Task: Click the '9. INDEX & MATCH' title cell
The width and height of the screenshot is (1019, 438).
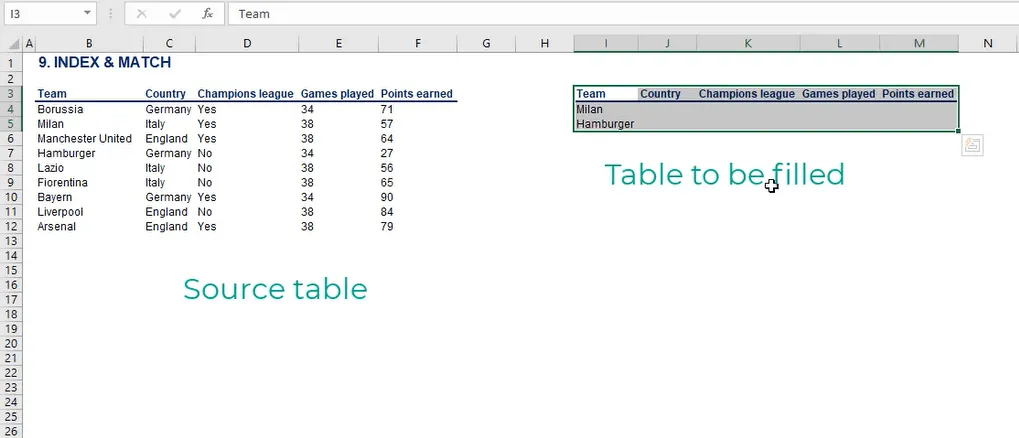Action: point(105,62)
